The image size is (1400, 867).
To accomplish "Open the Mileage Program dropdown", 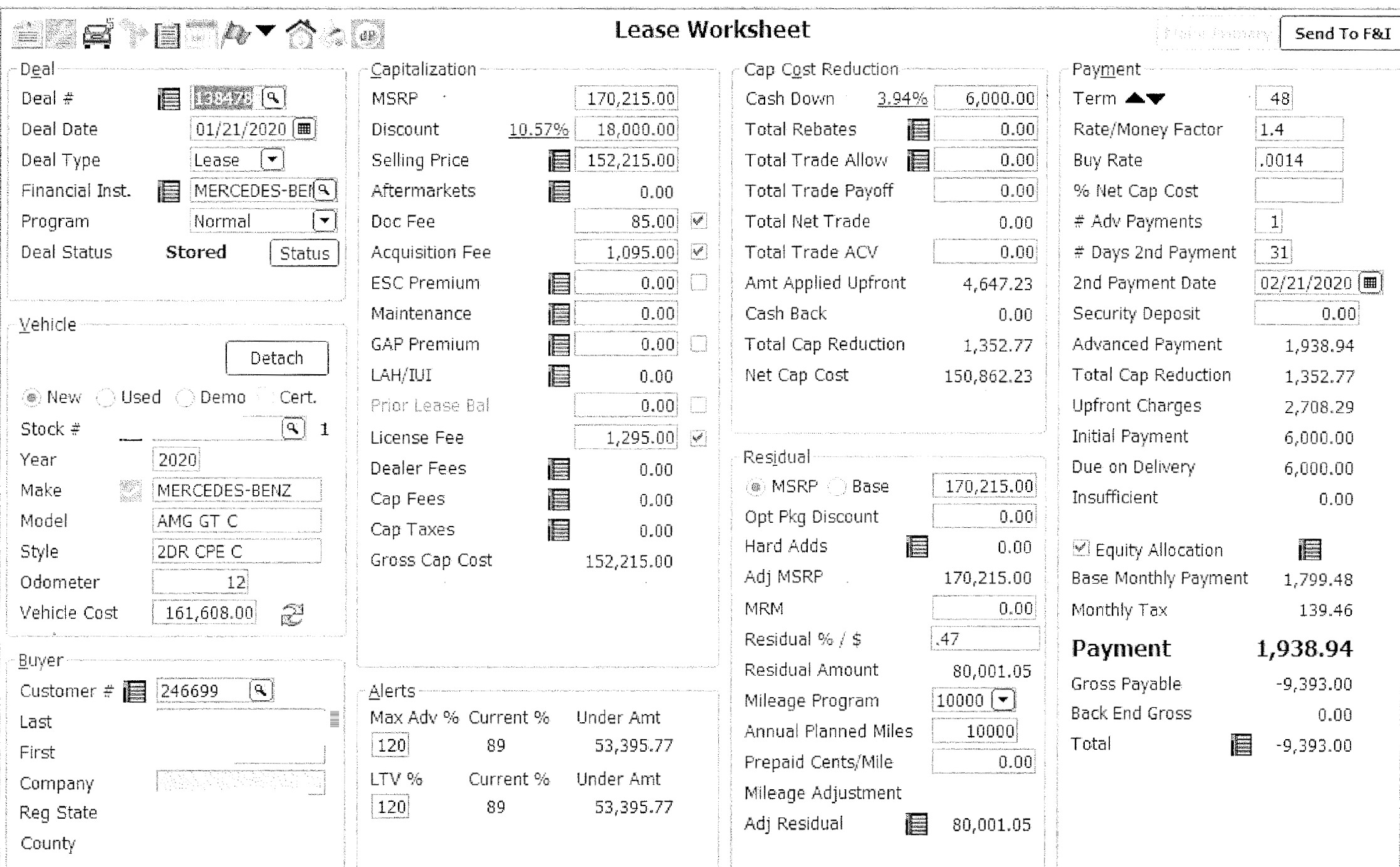I will (x=1003, y=700).
